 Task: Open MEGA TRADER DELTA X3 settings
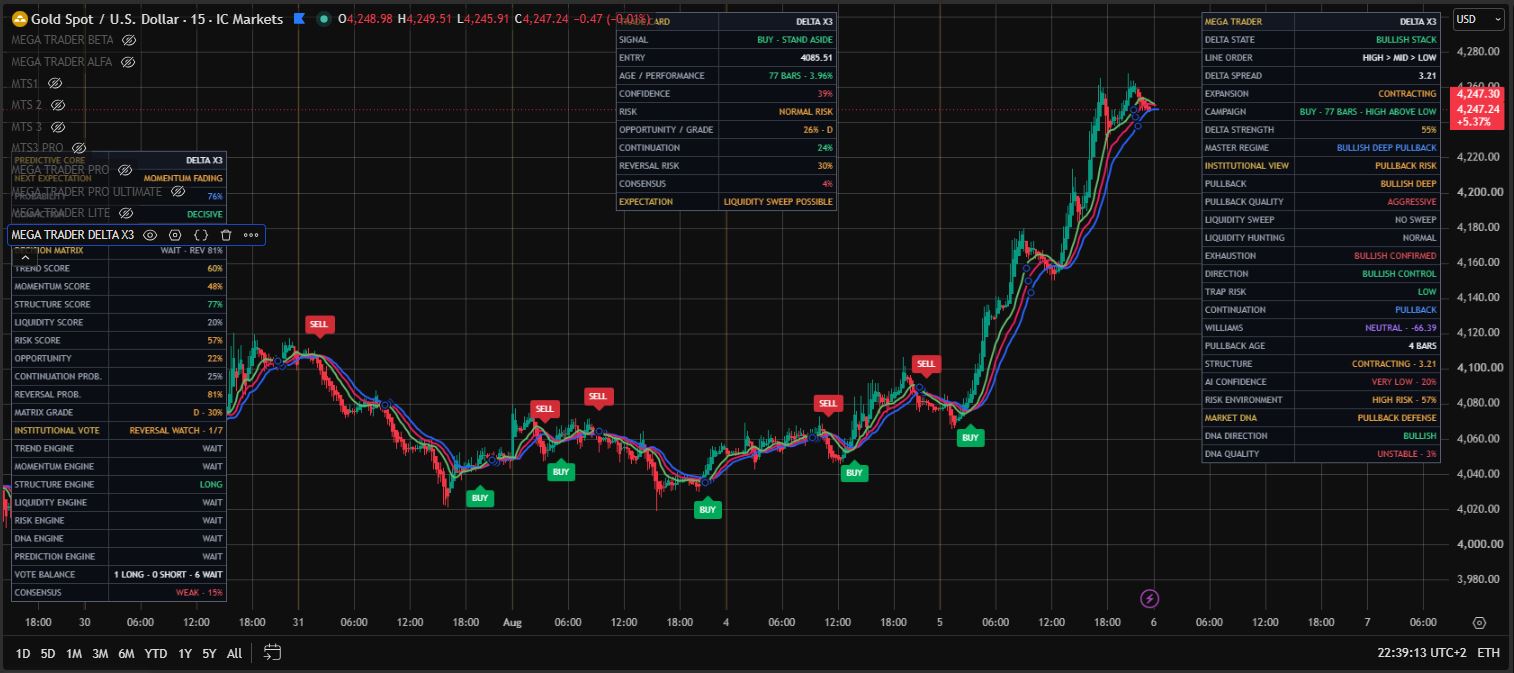click(175, 235)
